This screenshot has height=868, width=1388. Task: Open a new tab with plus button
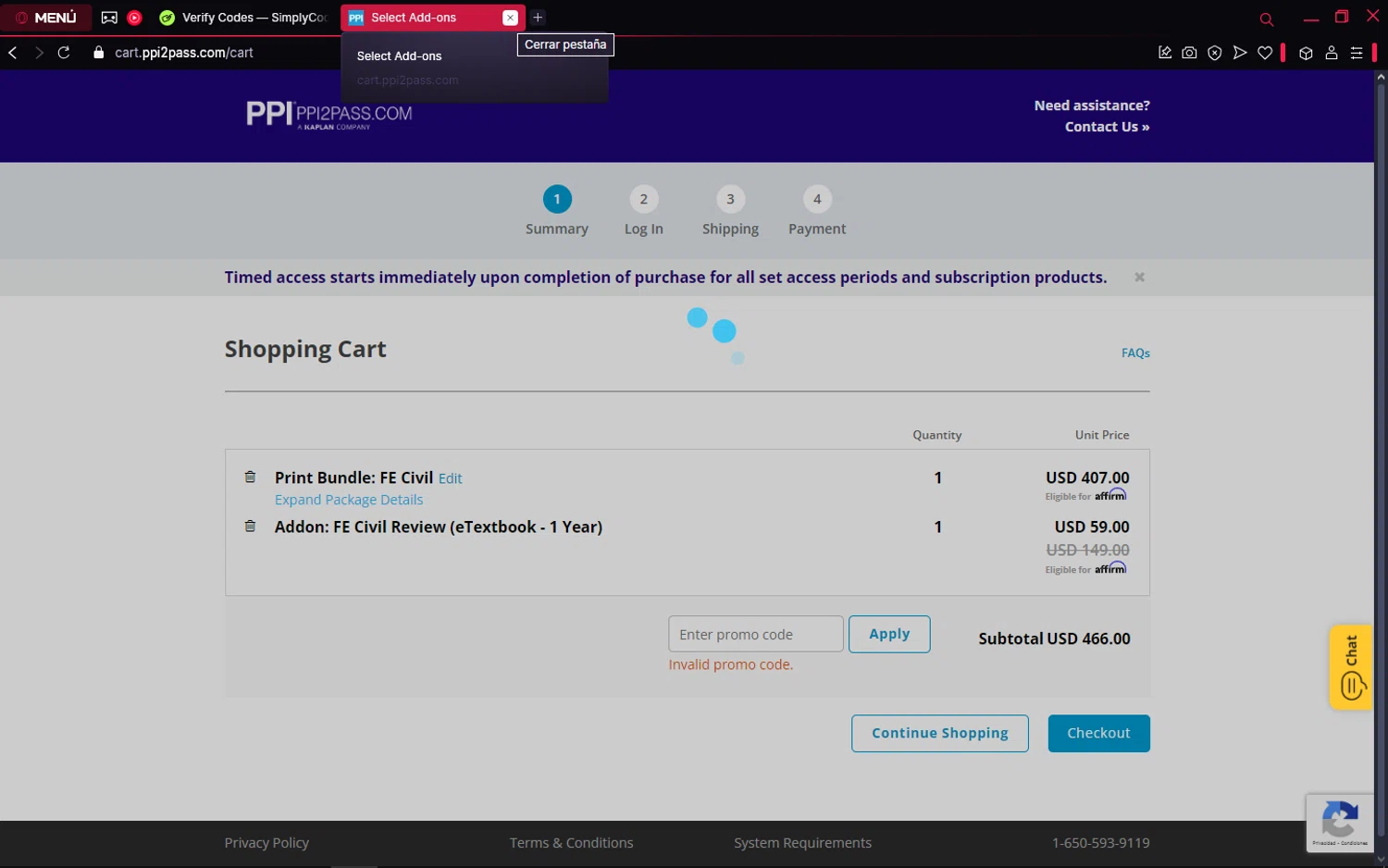(x=538, y=18)
